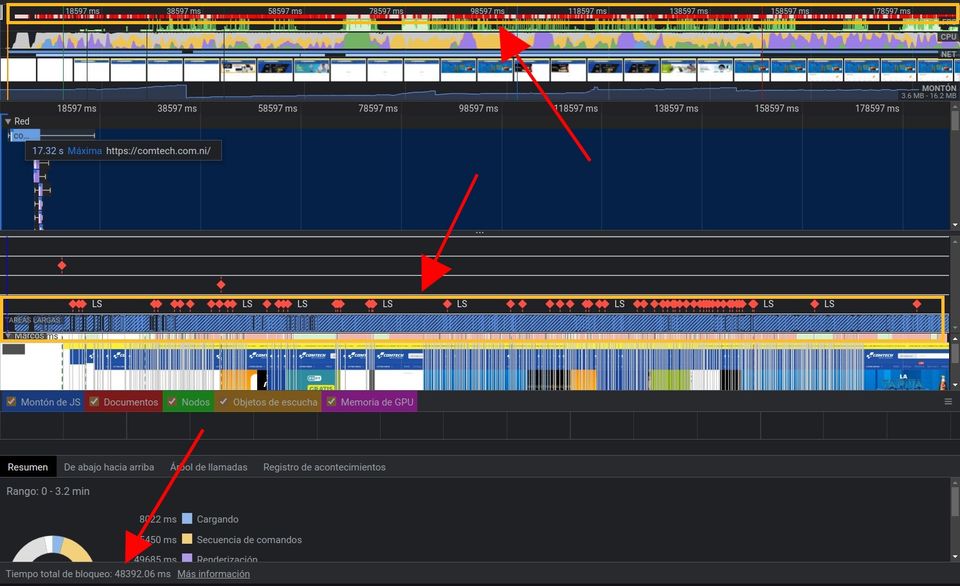Click the comtech.com.ni URL in the tooltip

tap(158, 151)
